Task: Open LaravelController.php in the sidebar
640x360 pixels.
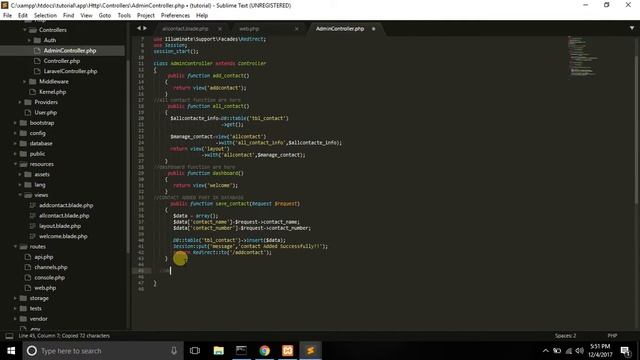Action: click(x=70, y=71)
